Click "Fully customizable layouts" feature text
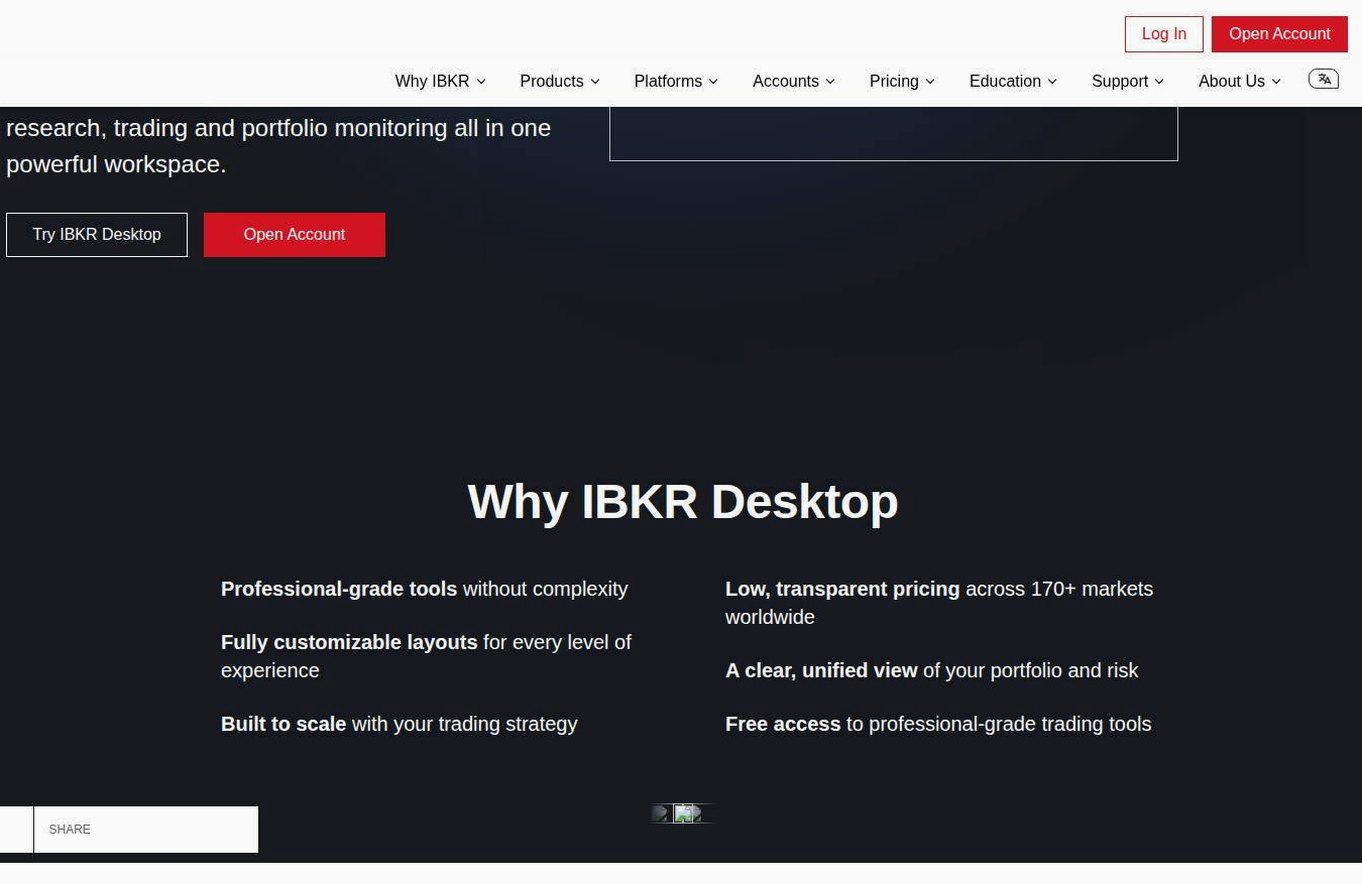The height and width of the screenshot is (884, 1362). coord(349,642)
